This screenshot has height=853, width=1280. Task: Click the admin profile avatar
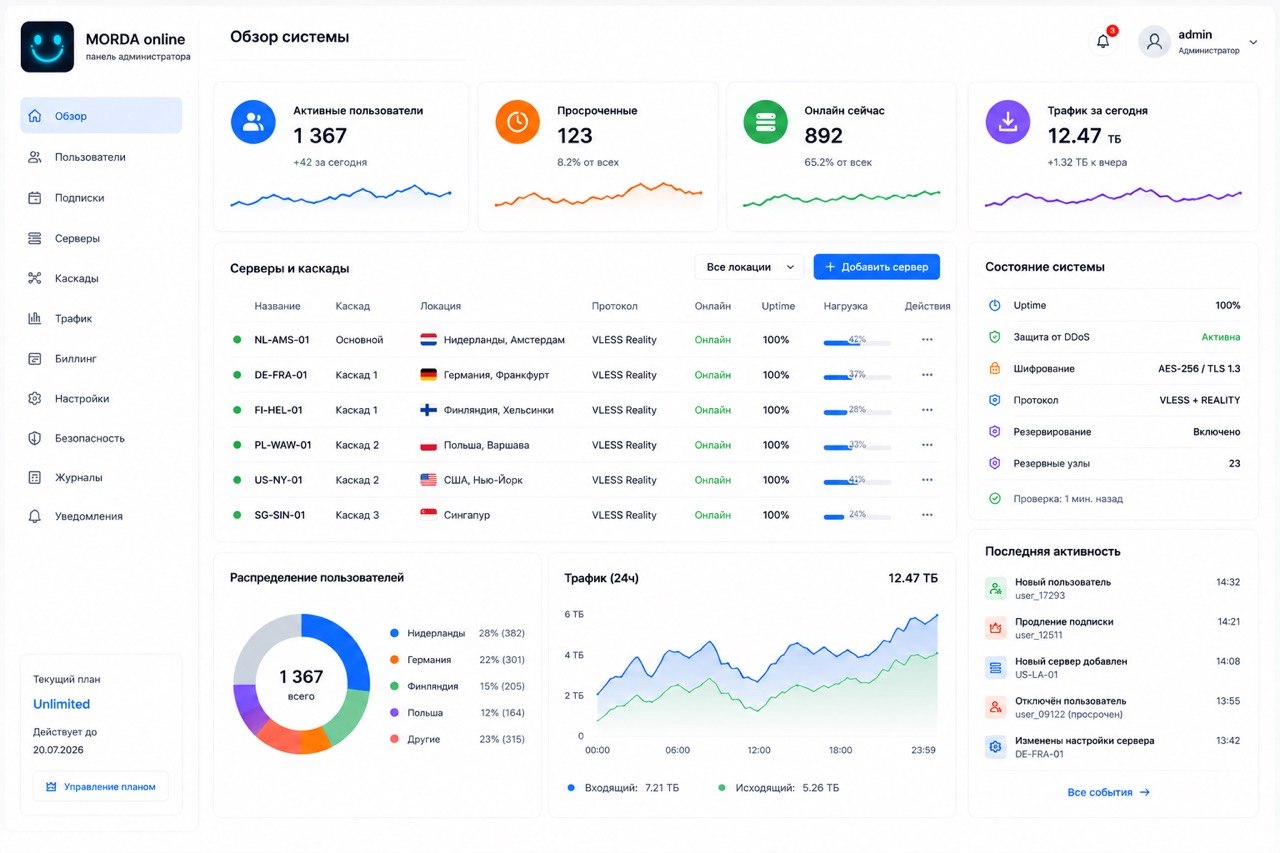[1154, 42]
